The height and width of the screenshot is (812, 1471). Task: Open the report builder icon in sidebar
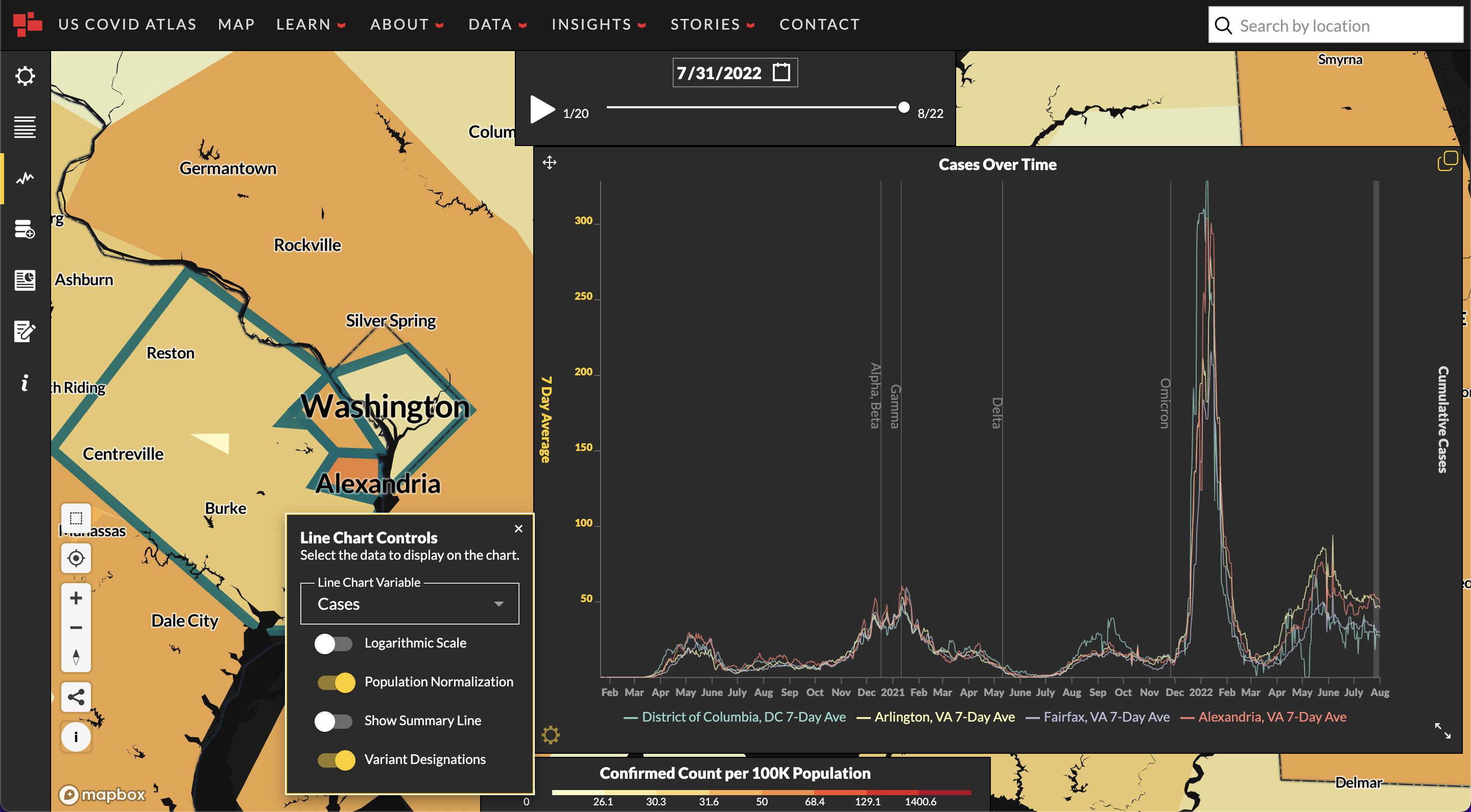pyautogui.click(x=25, y=280)
